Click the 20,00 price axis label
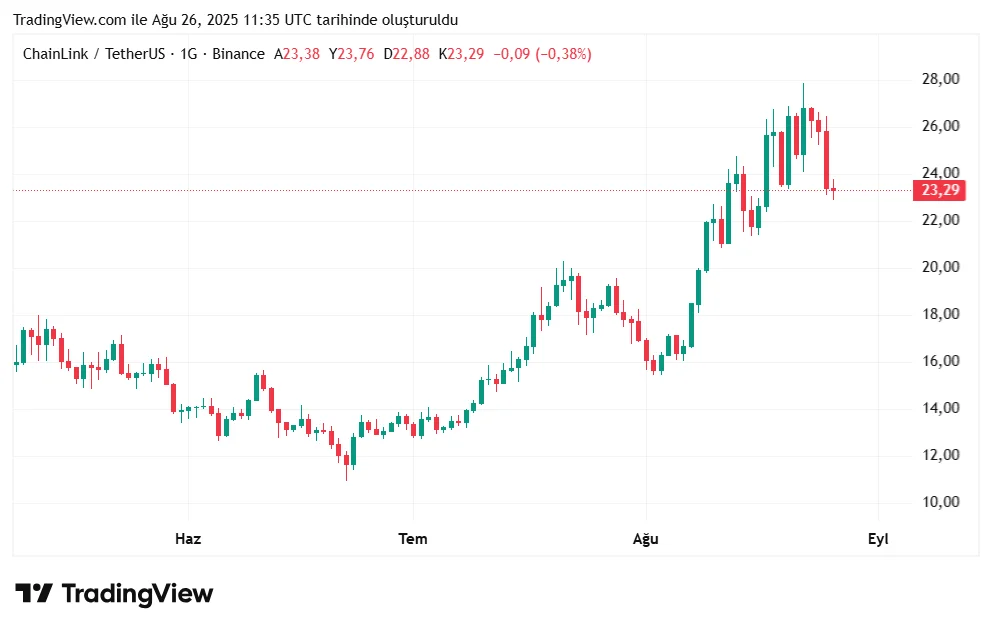The width and height of the screenshot is (992, 631). coord(941,266)
